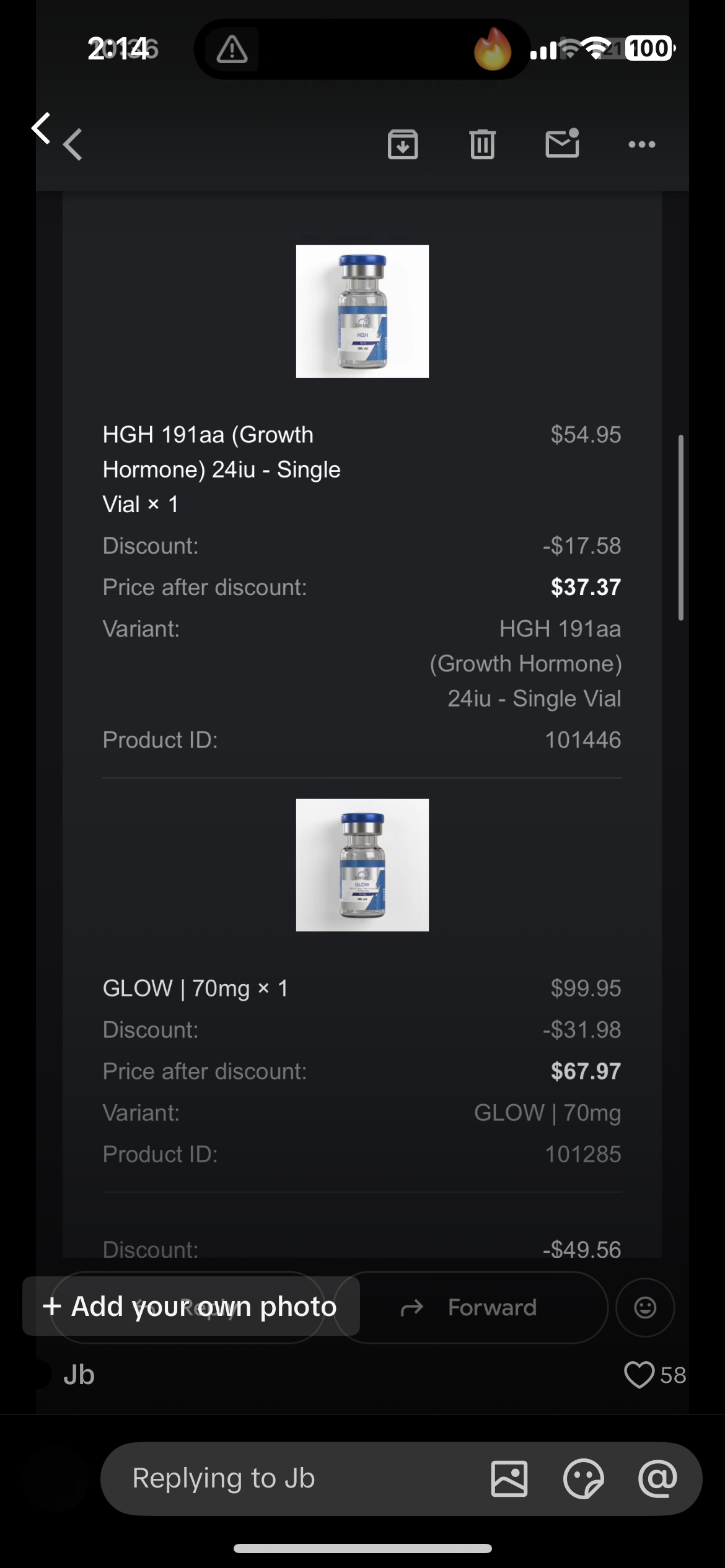Mark email as unread envelope icon
The height and width of the screenshot is (1568, 725).
(562, 144)
